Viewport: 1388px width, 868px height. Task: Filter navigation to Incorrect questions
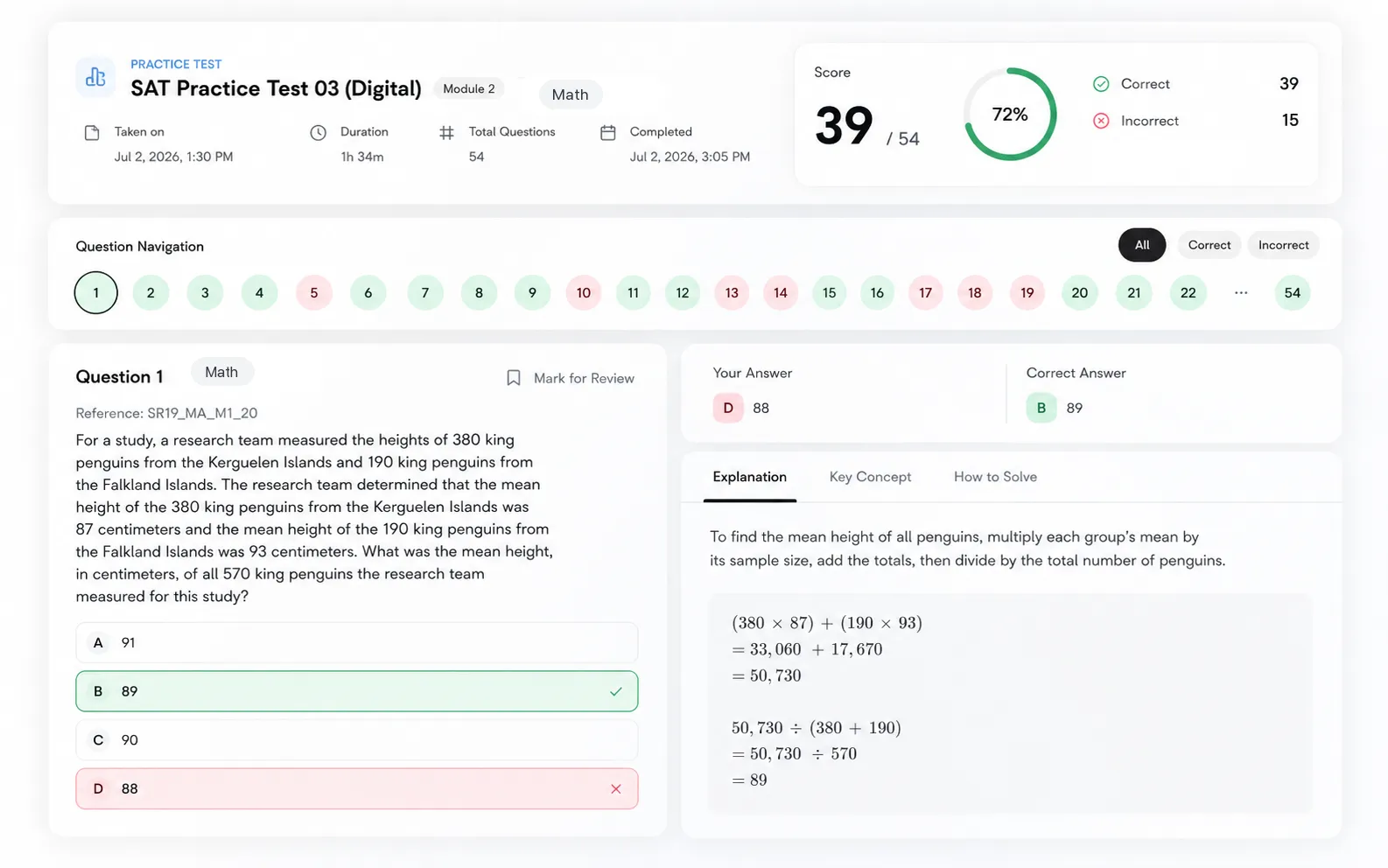click(1284, 245)
